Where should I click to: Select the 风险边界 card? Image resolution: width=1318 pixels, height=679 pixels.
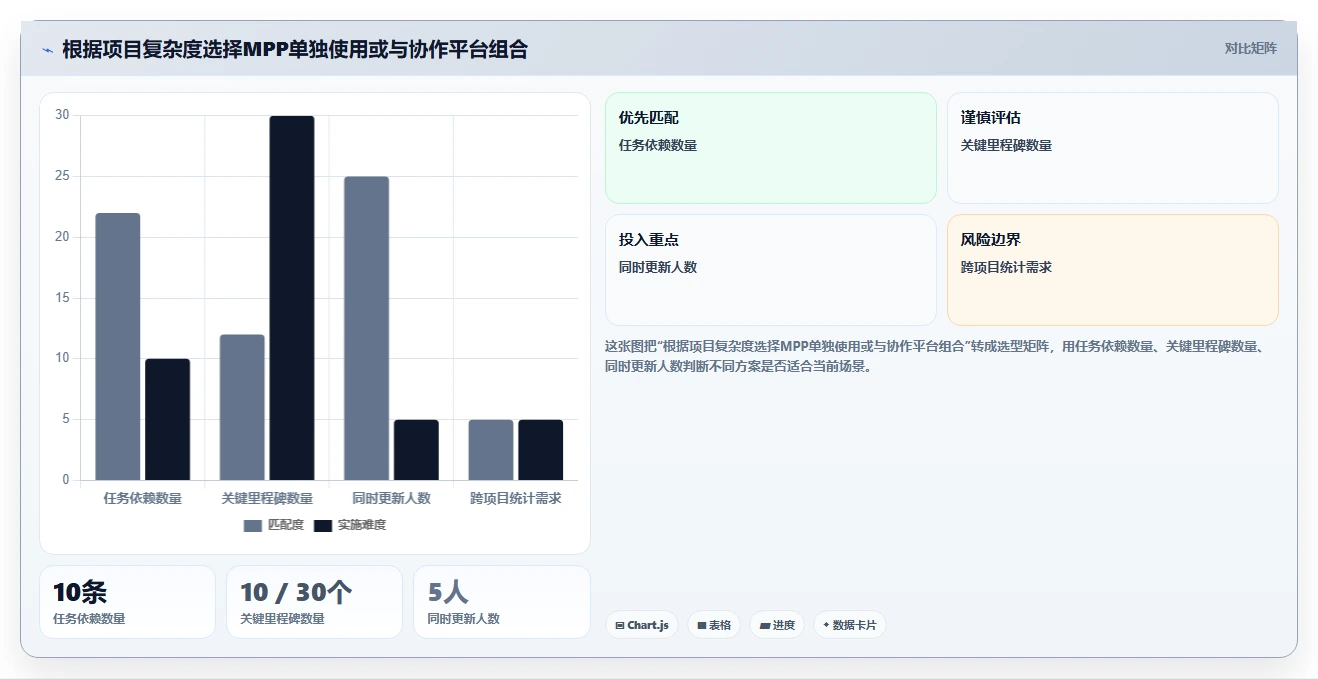(1113, 270)
